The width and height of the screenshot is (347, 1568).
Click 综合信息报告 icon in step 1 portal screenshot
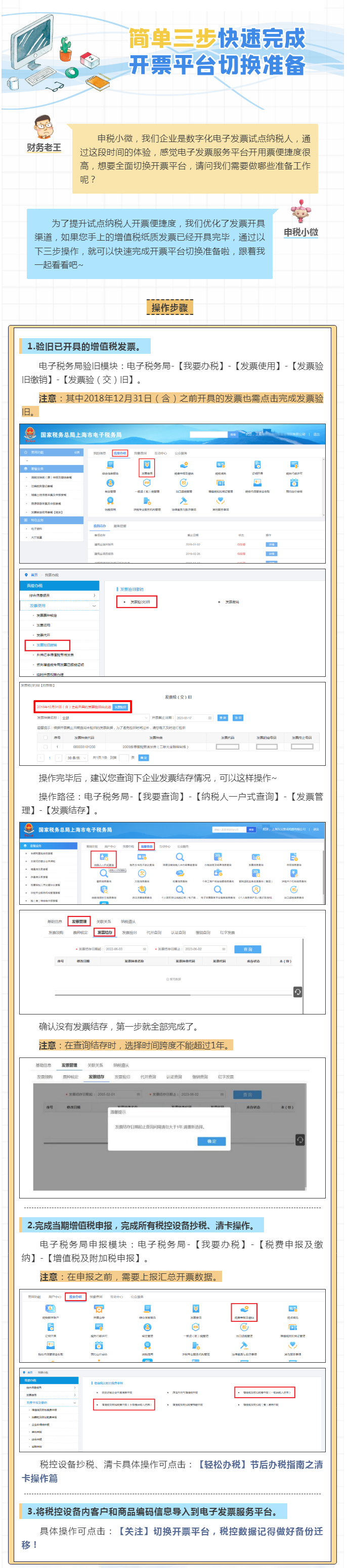[110, 465]
